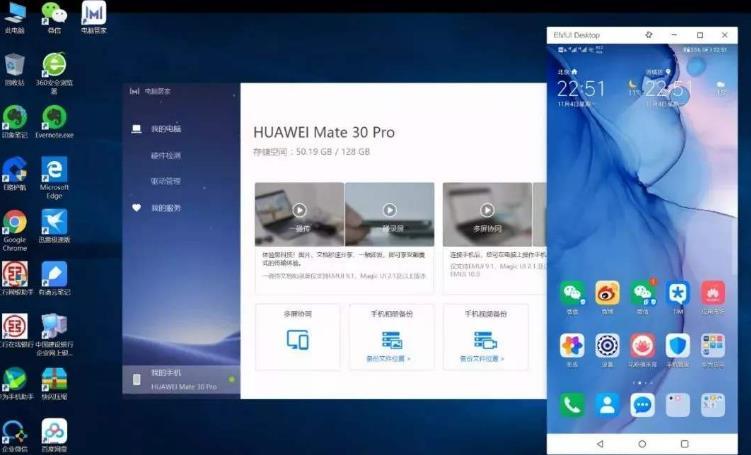Screen dimensions: 751x455
Task: Open the 百度网盘 desktop shortcut
Action: point(54,436)
